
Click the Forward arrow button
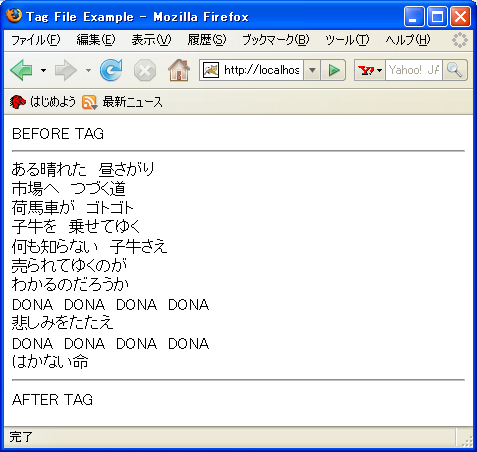pyautogui.click(x=66, y=70)
